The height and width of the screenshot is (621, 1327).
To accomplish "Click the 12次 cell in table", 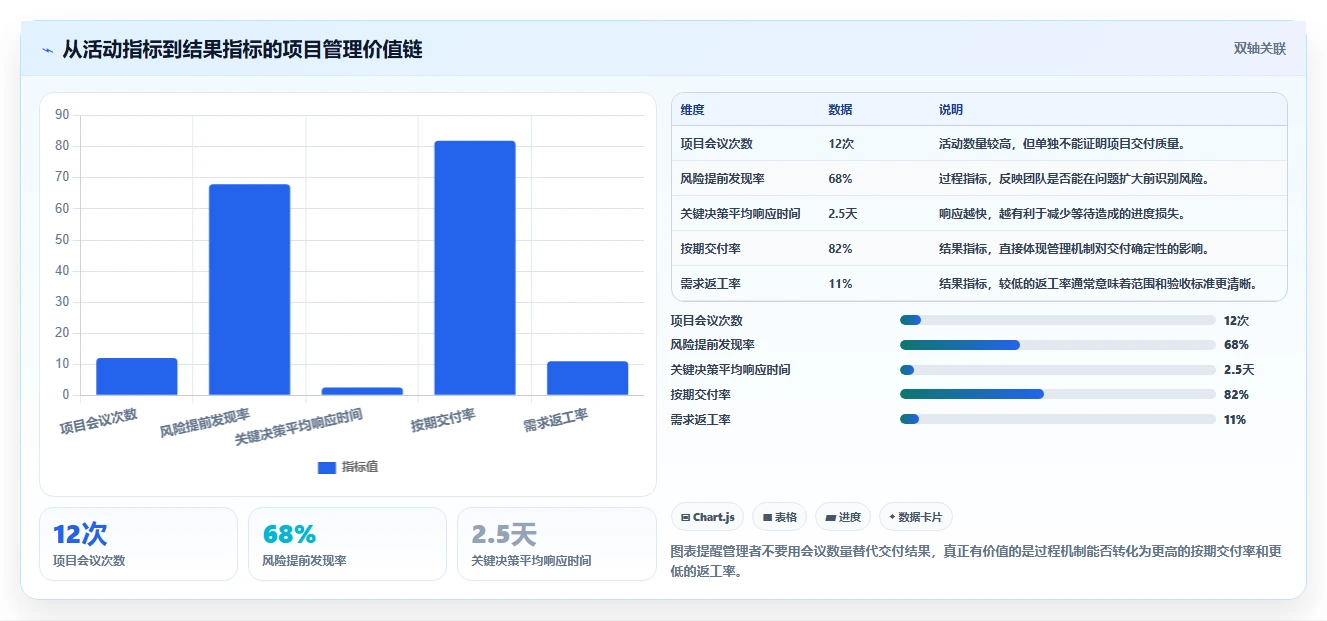I will pos(841,144).
